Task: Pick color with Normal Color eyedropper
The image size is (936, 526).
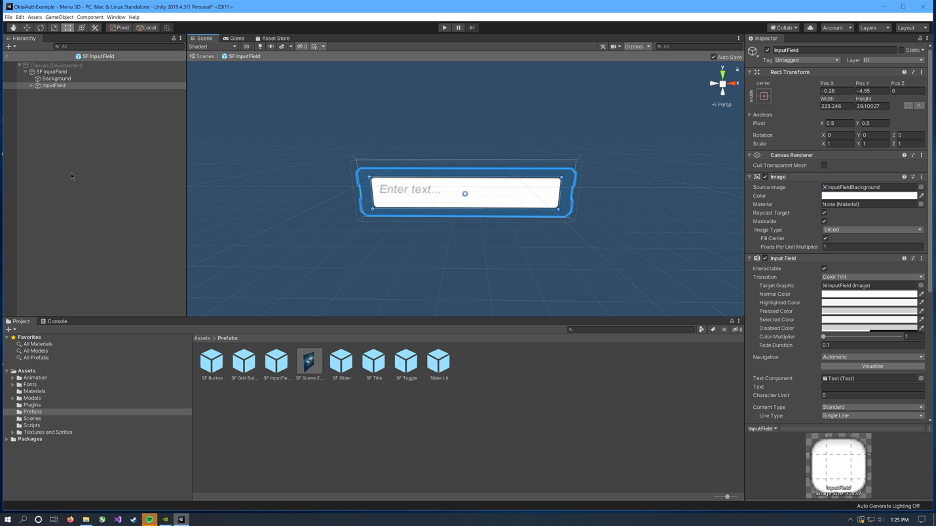Action: [921, 294]
